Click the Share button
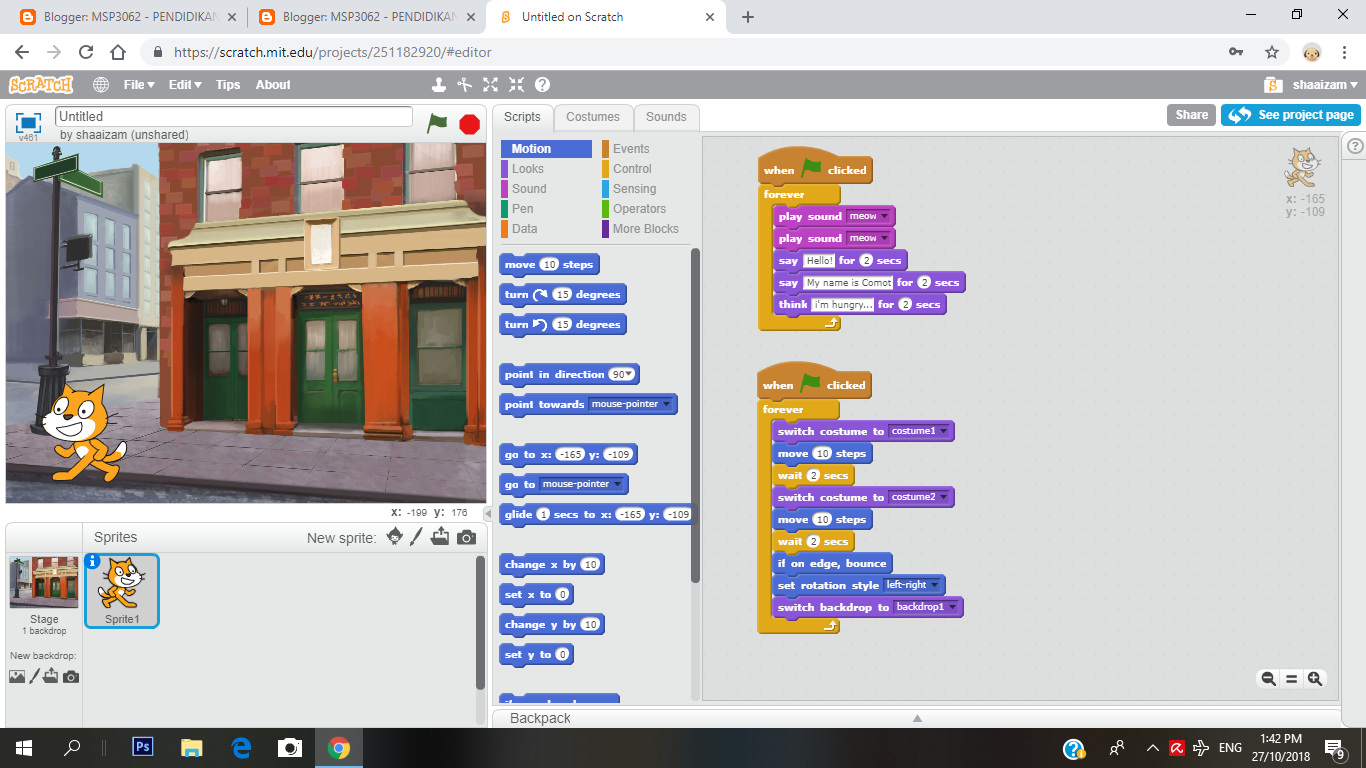 click(x=1191, y=115)
